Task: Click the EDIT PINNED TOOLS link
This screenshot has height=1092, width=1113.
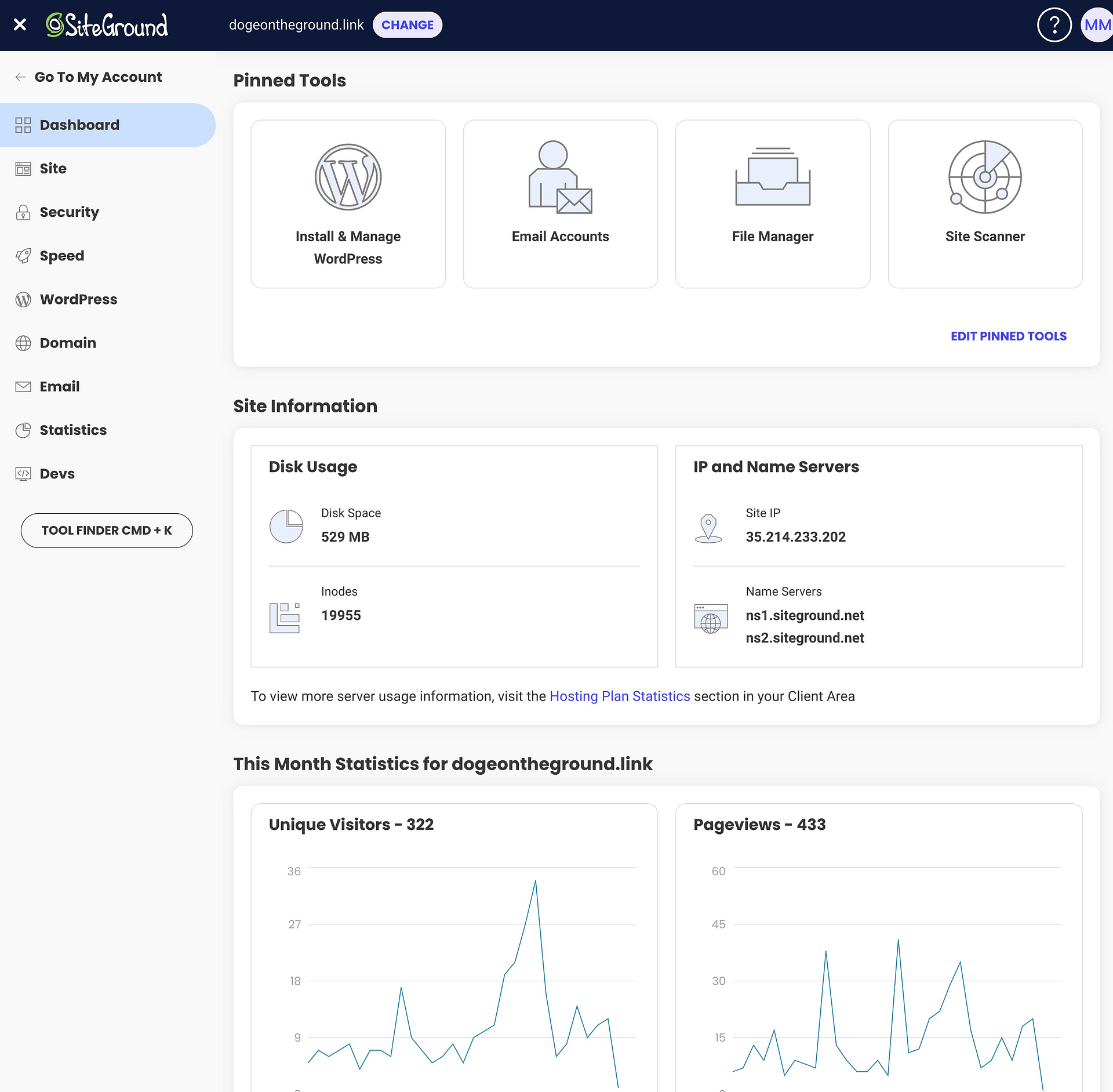Action: point(1008,336)
